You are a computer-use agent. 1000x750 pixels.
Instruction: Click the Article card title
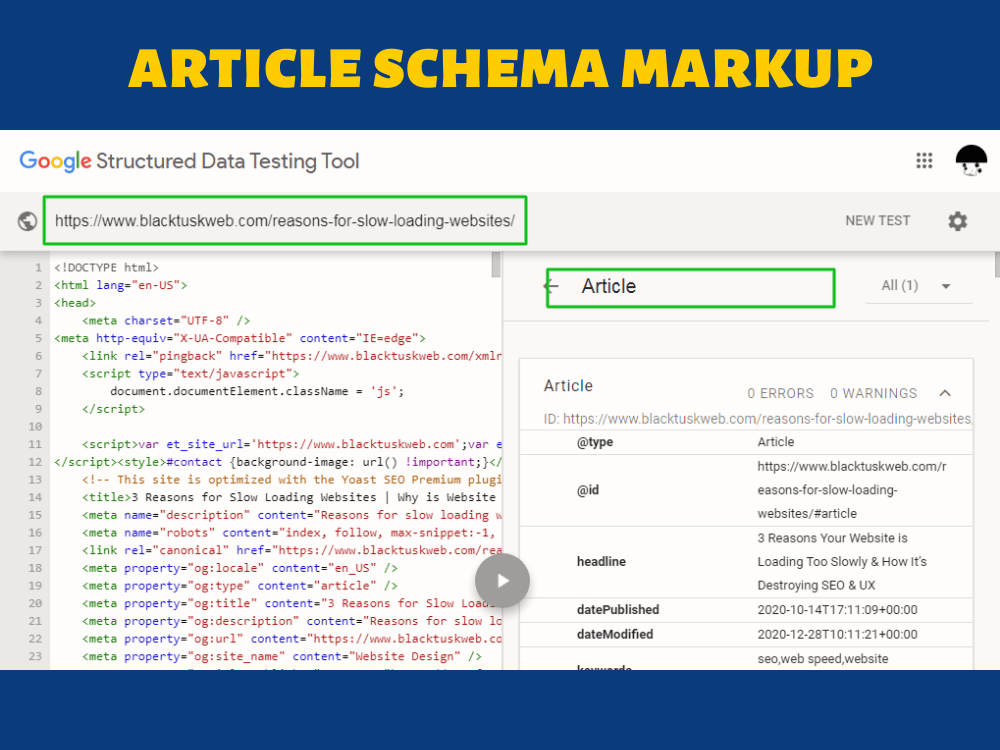568,386
